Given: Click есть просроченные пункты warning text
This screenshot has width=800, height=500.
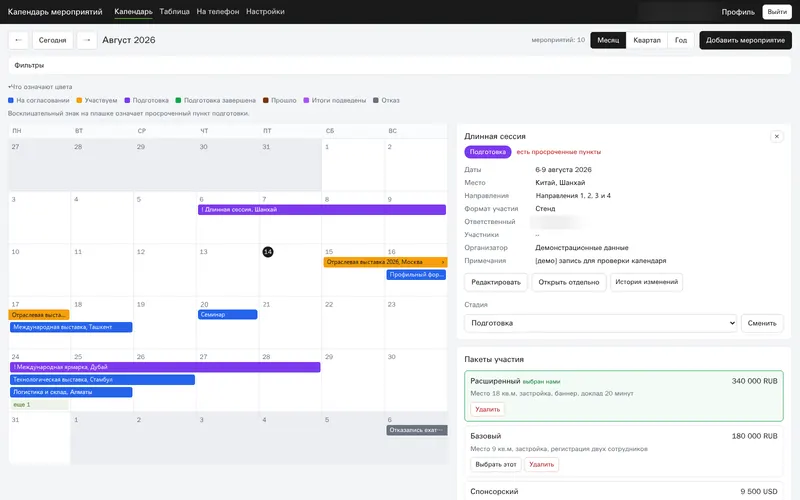Looking at the screenshot, I should (x=559, y=152).
